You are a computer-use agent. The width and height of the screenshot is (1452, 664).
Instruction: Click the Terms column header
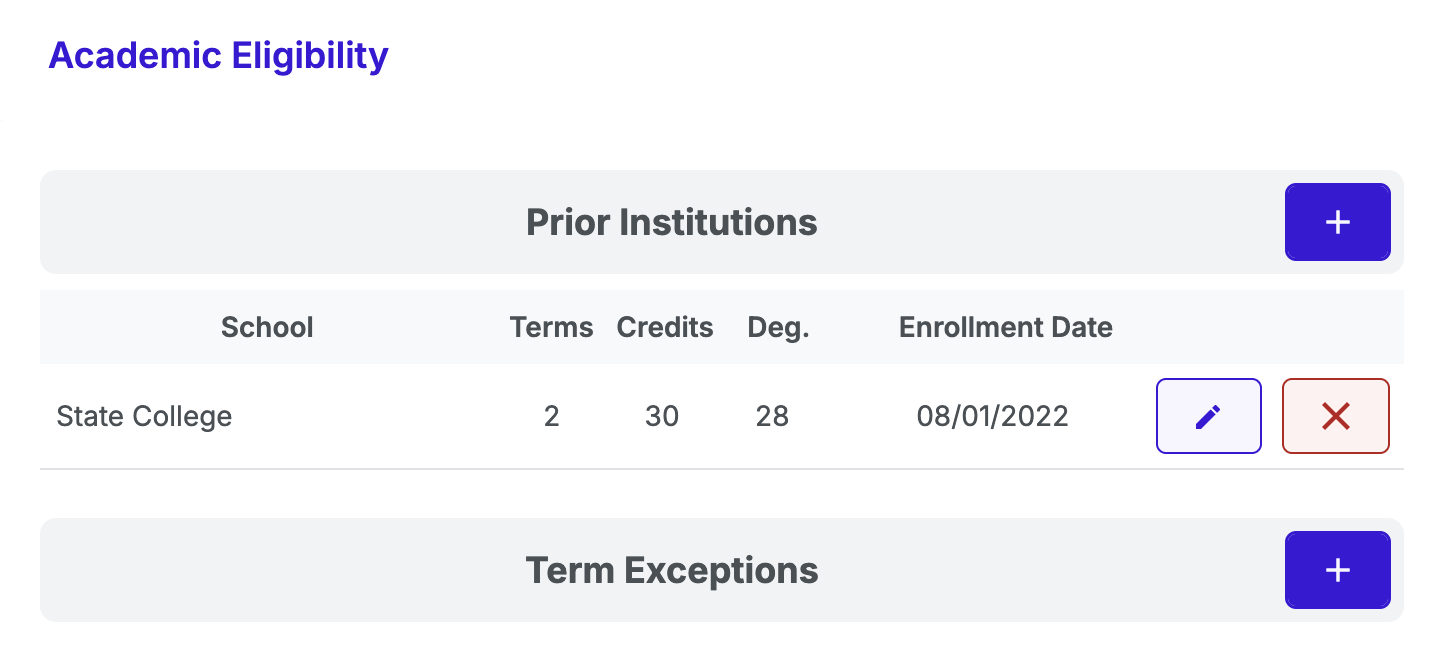(x=551, y=327)
